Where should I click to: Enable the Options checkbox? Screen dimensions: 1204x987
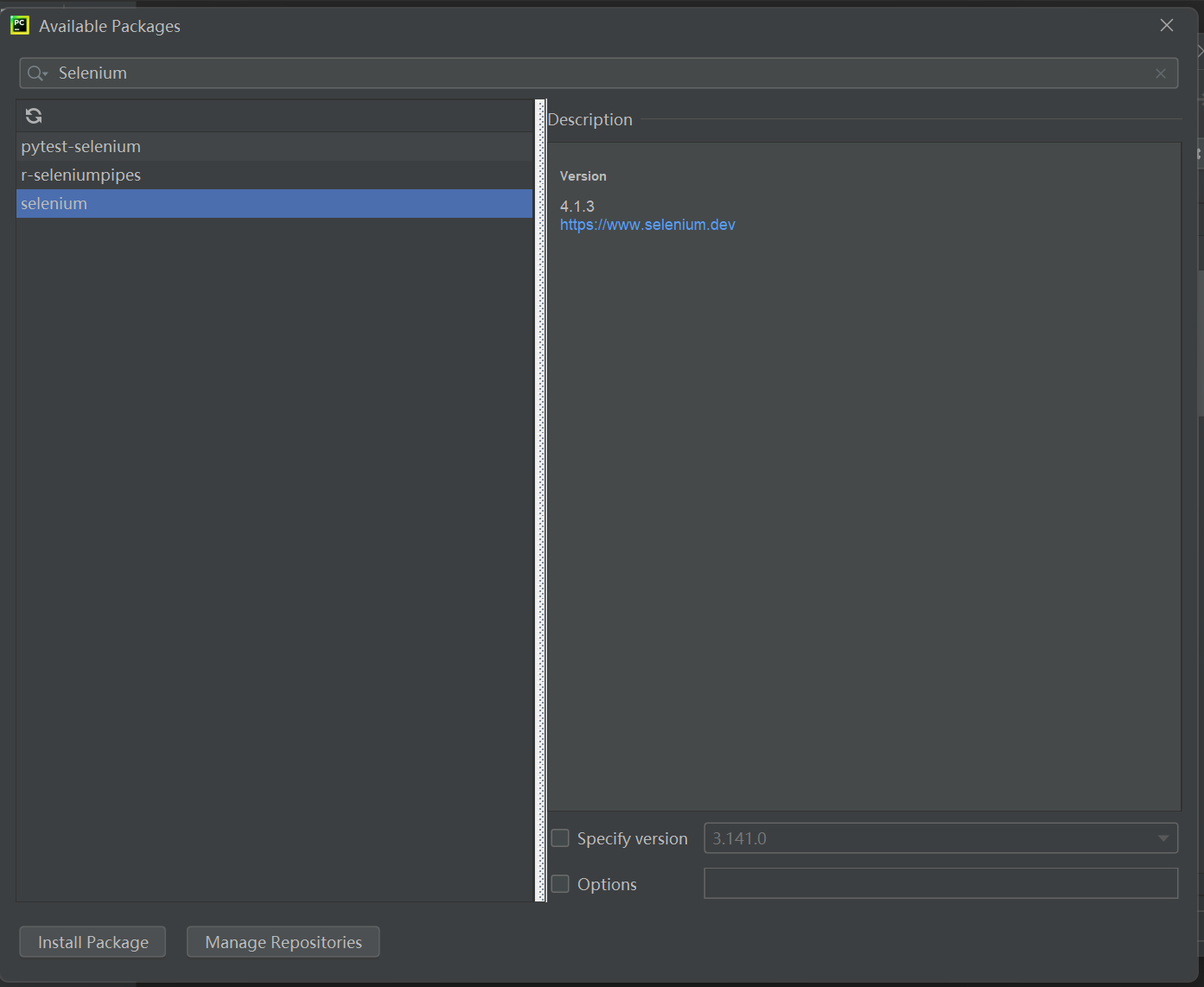coord(560,884)
